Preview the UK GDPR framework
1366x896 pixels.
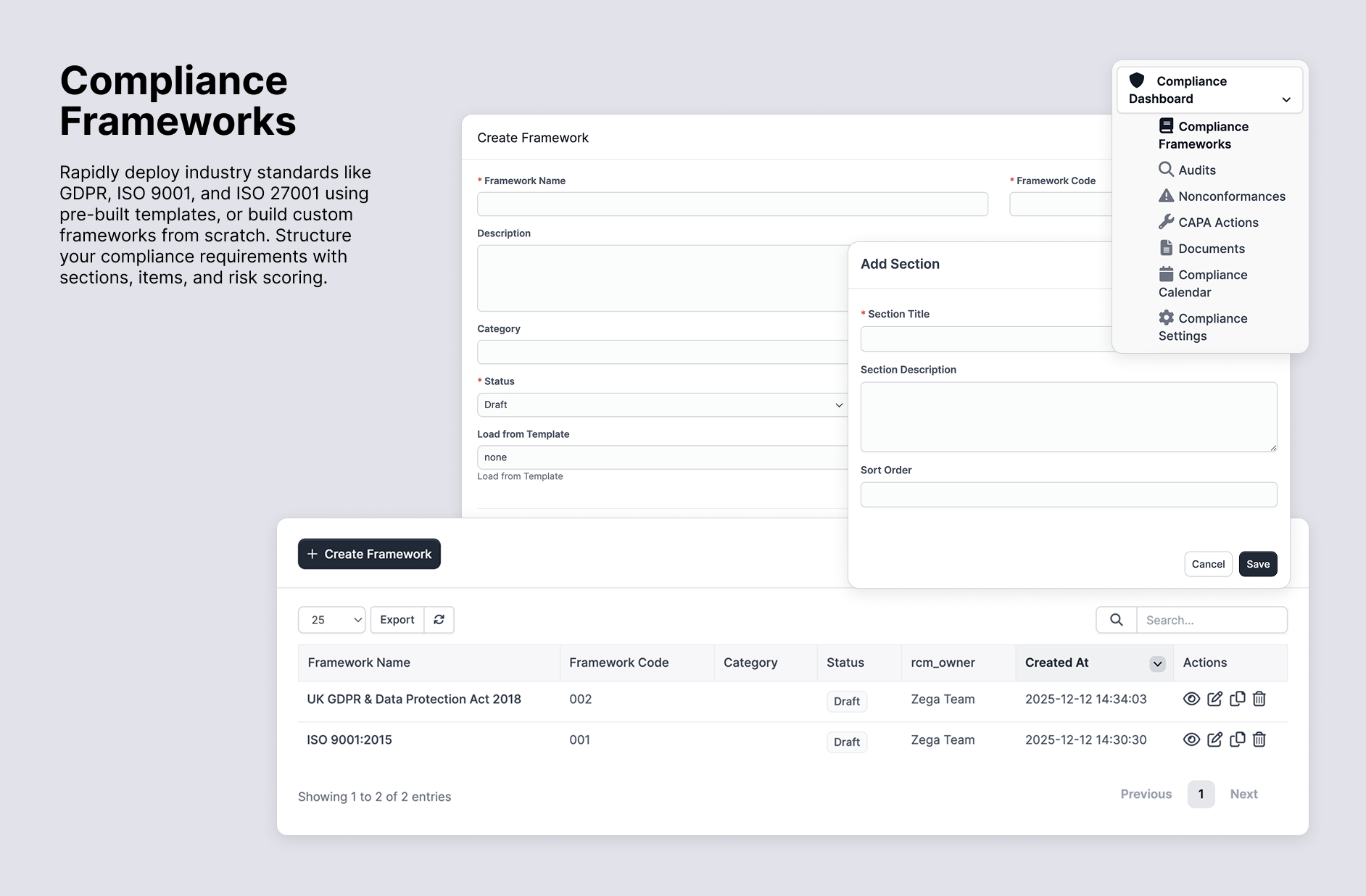click(x=1191, y=699)
